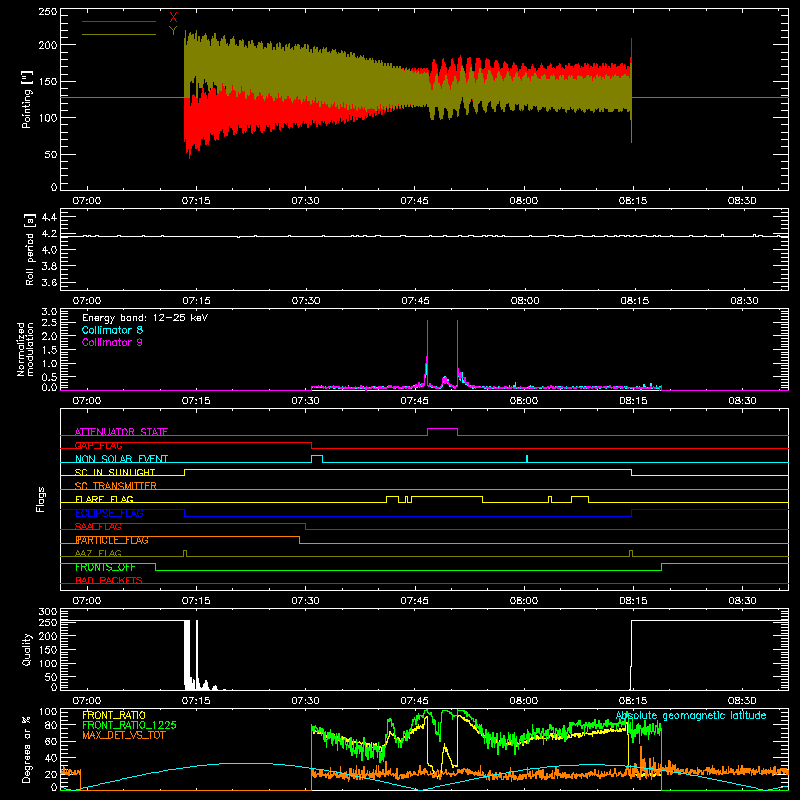800x800 pixels.
Task: Click the SC_IN_SUNLIGHT flag label
Action: (x=115, y=472)
